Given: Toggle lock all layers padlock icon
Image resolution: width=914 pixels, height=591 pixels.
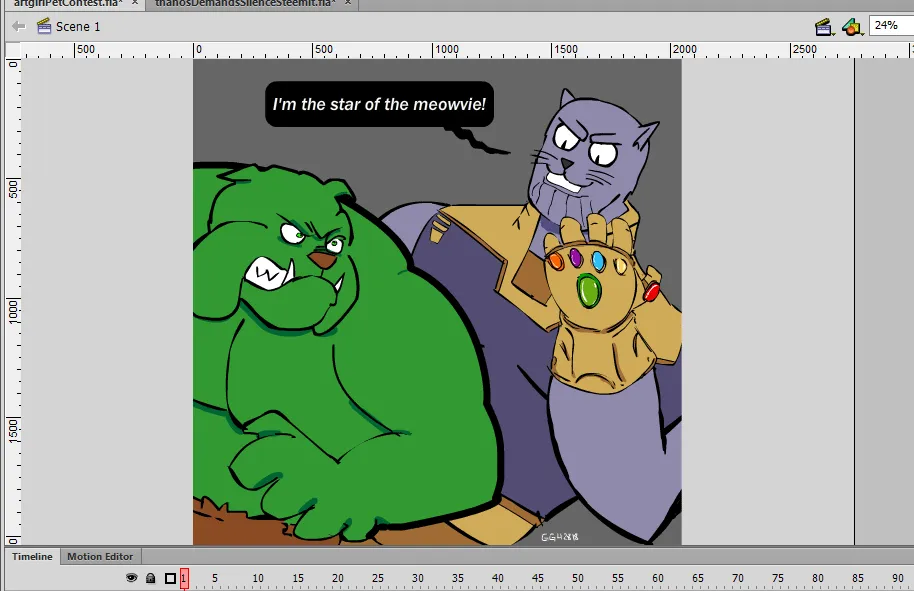Looking at the screenshot, I should coord(150,578).
